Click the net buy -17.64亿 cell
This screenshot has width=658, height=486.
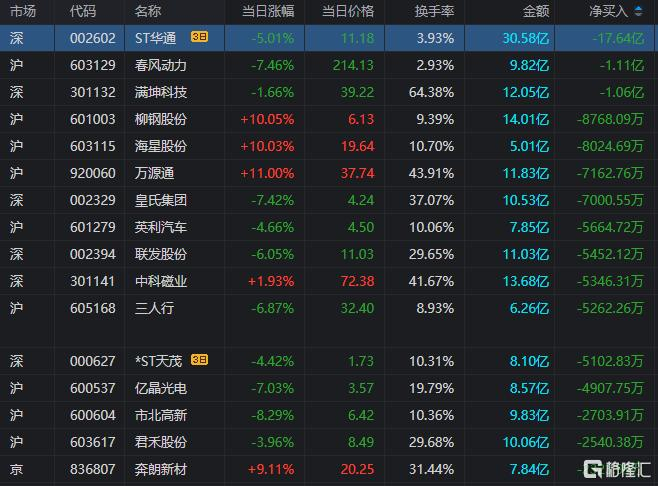coord(618,38)
